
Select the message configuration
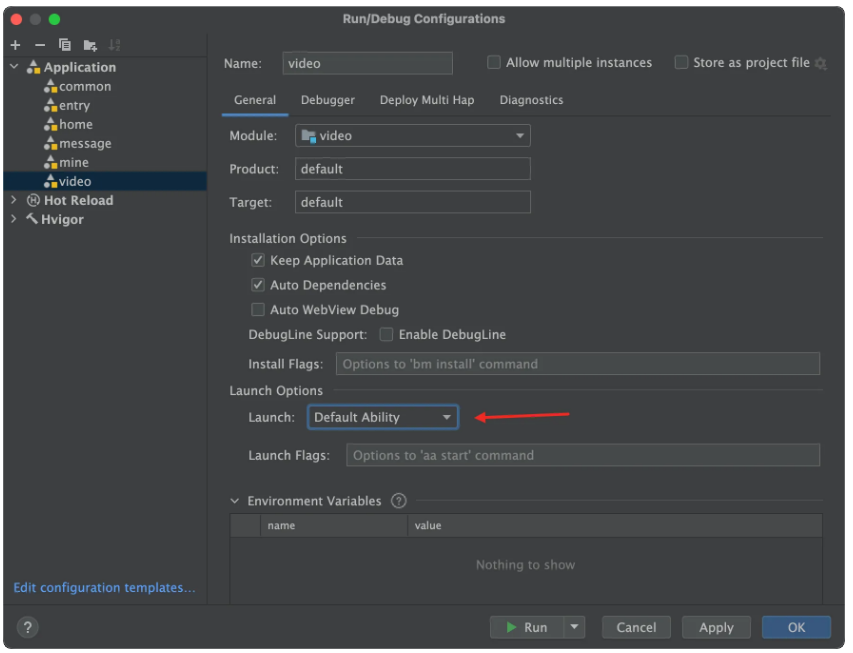click(85, 144)
